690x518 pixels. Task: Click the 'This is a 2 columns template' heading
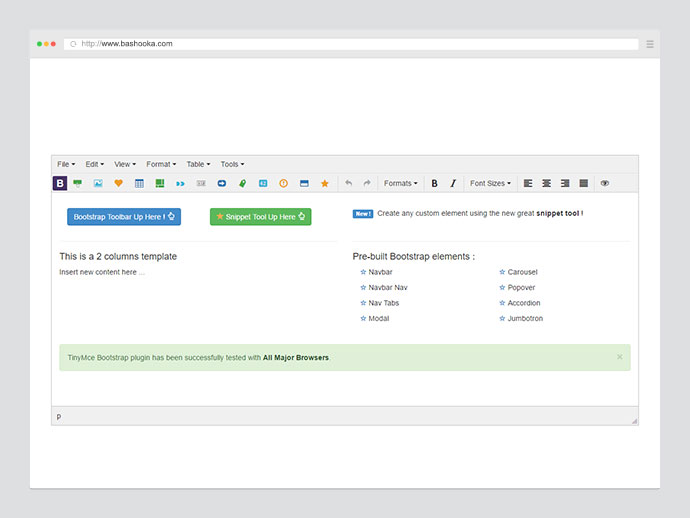(118, 256)
